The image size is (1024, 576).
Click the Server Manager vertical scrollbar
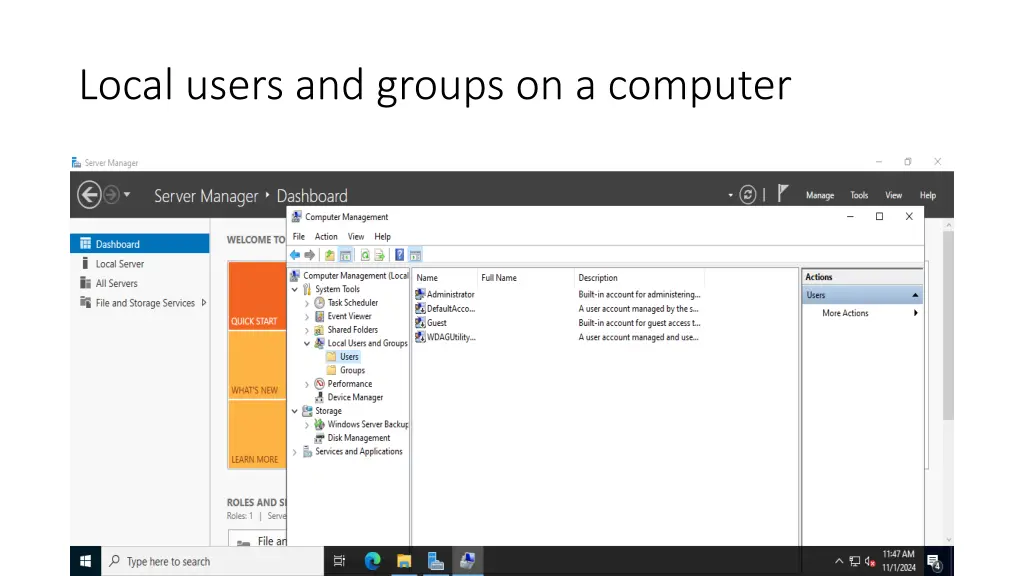948,327
